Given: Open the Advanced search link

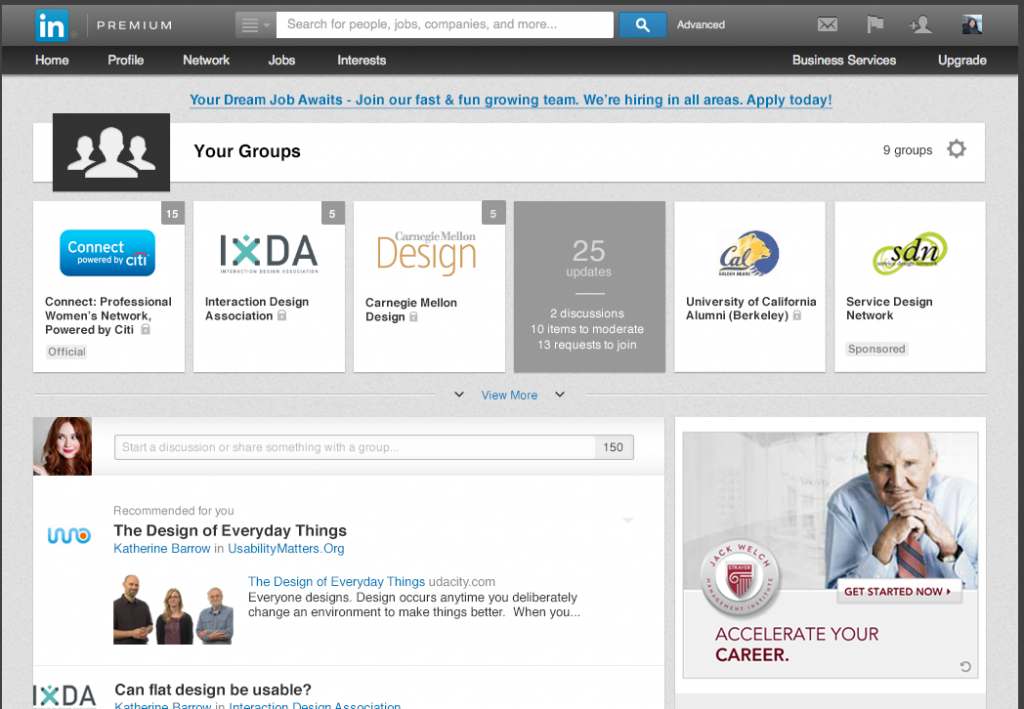Looking at the screenshot, I should 701,25.
